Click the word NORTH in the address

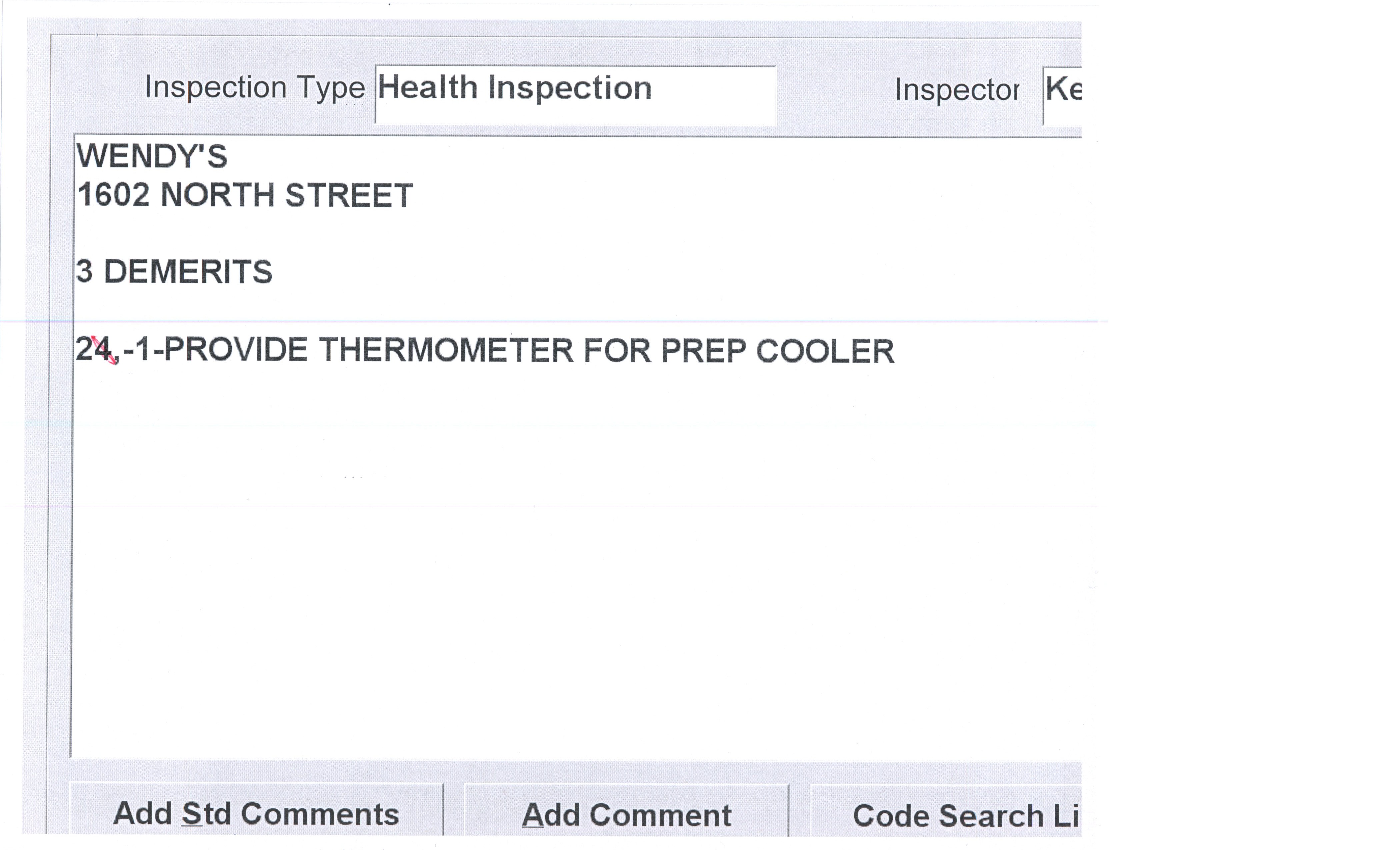coord(218,195)
